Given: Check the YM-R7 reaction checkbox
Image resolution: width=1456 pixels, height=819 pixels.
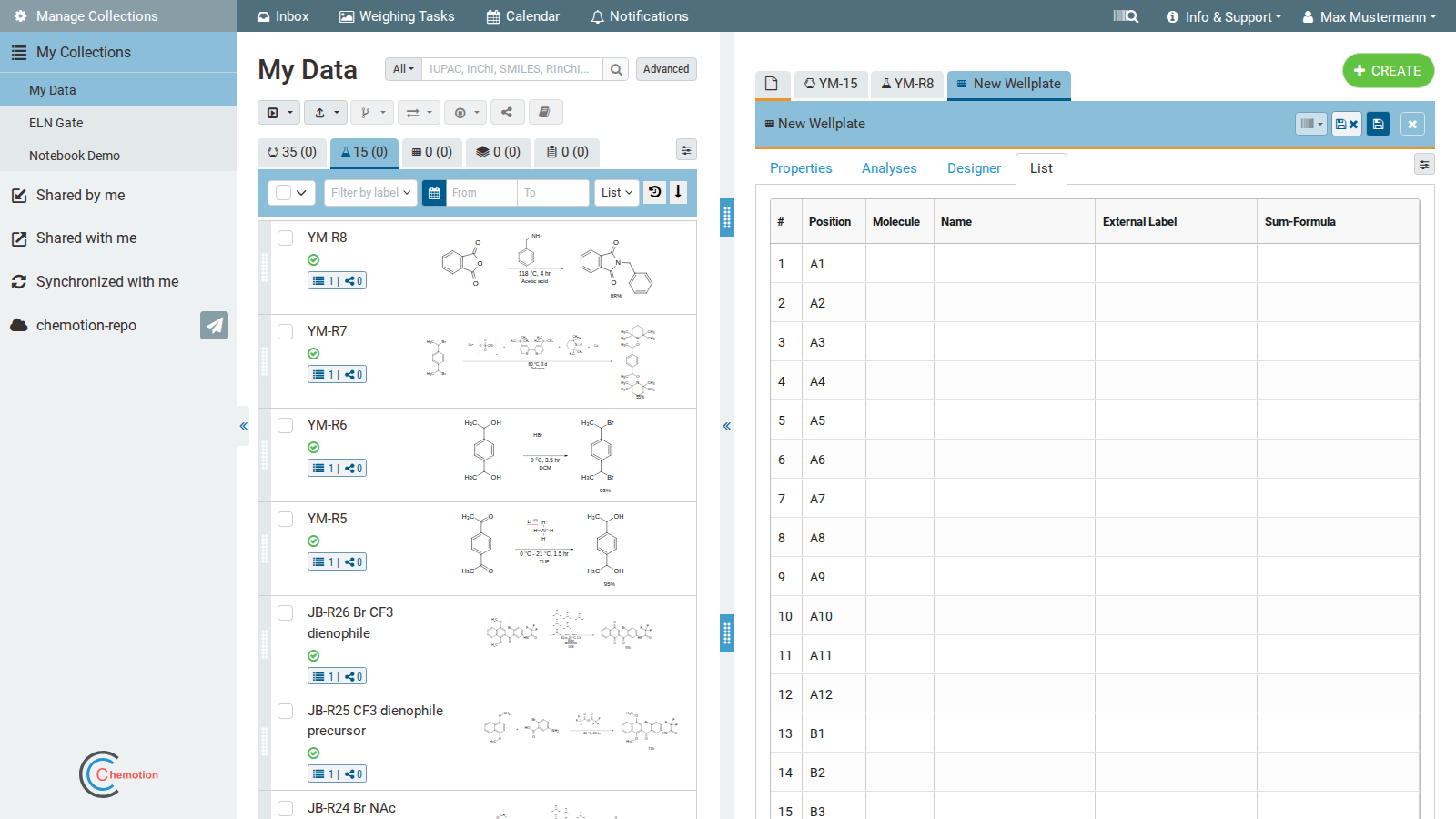Looking at the screenshot, I should (286, 331).
